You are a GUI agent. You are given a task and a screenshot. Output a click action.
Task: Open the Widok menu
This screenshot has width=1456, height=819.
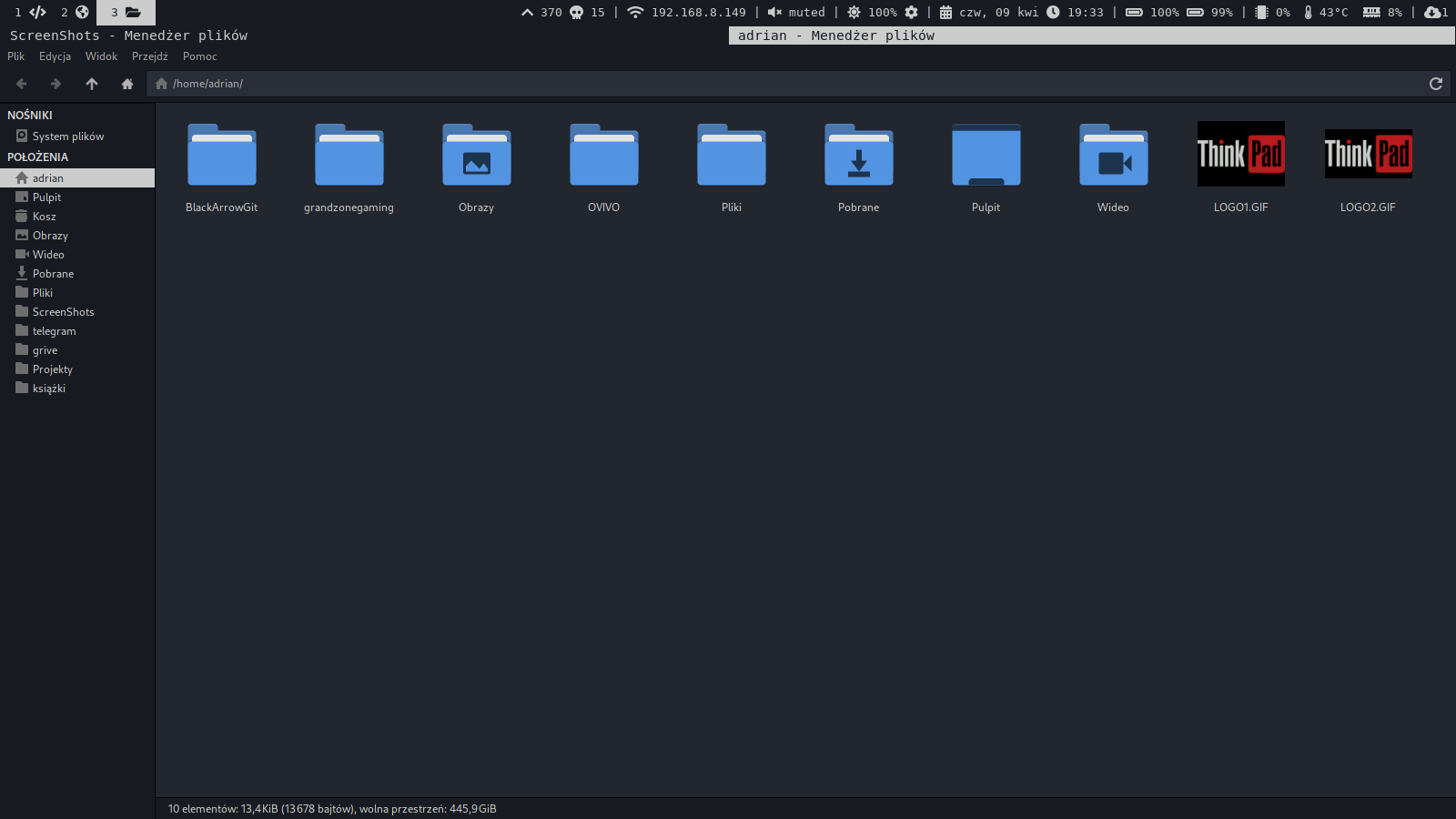click(101, 56)
